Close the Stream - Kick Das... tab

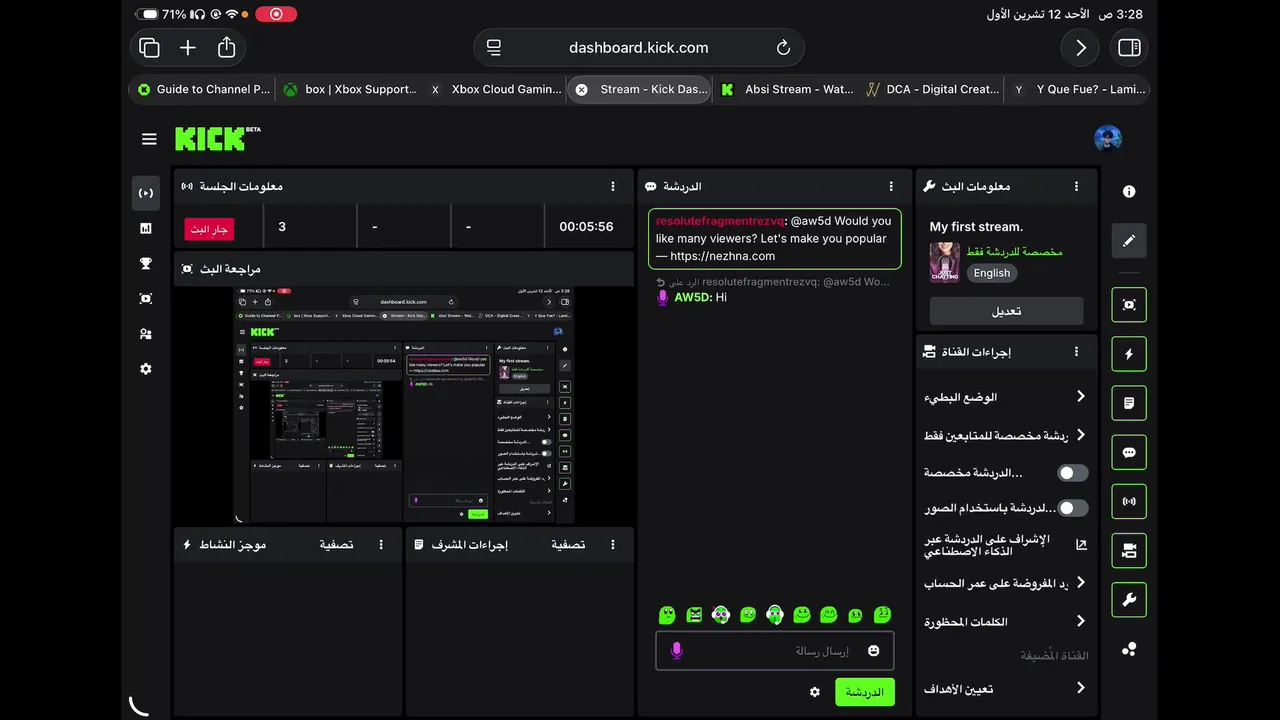[582, 89]
